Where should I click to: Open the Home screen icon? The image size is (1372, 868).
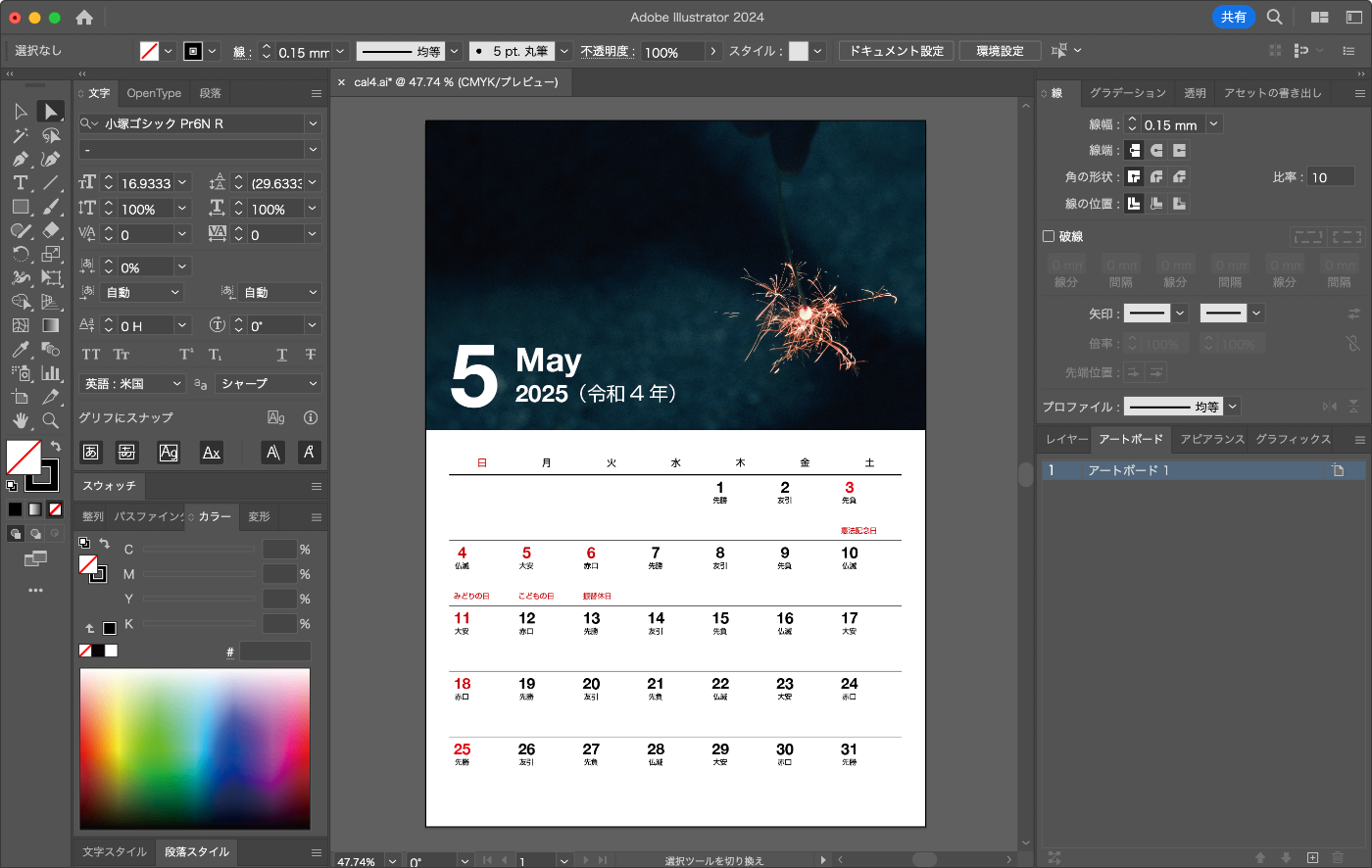[x=84, y=18]
